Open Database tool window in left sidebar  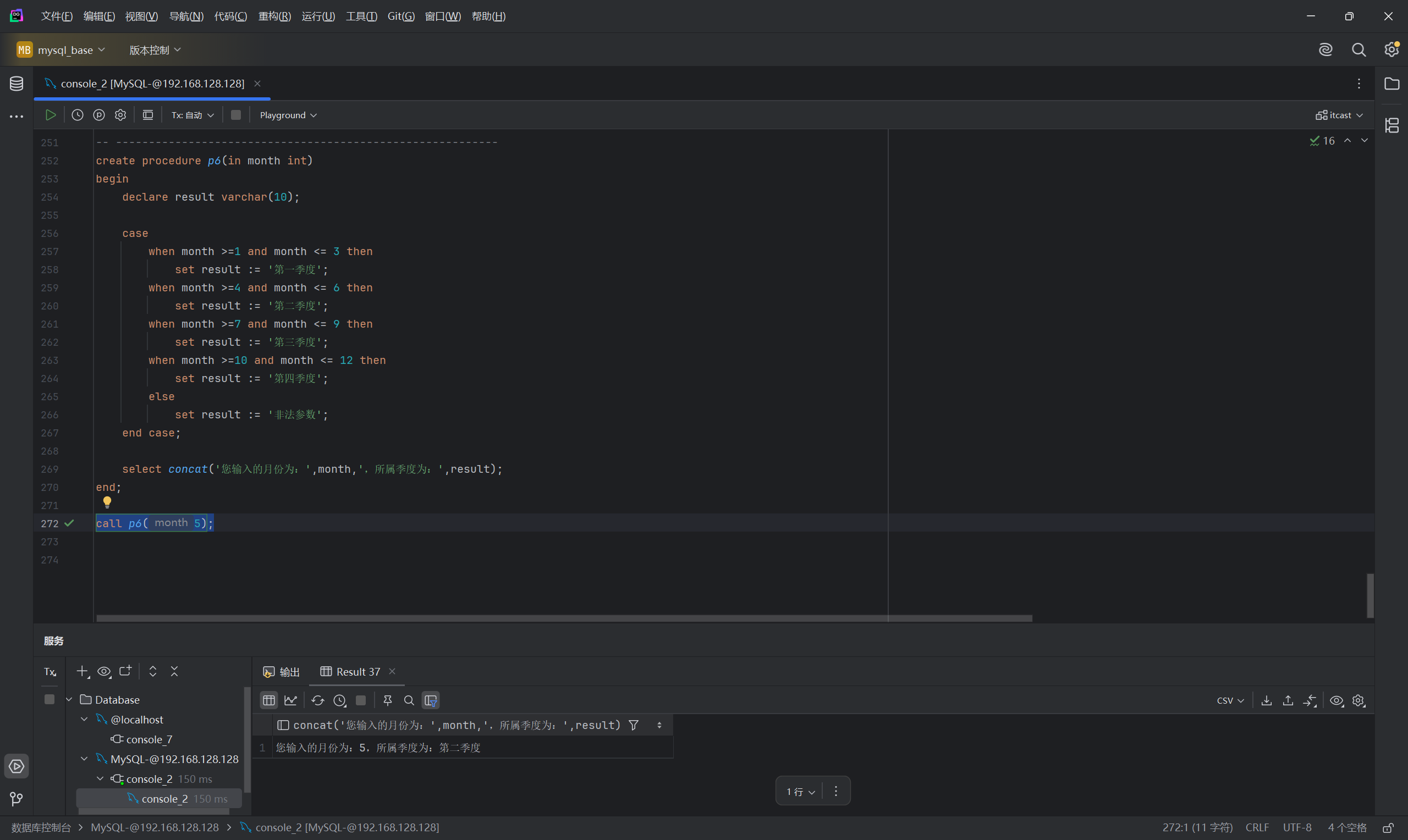coord(16,84)
